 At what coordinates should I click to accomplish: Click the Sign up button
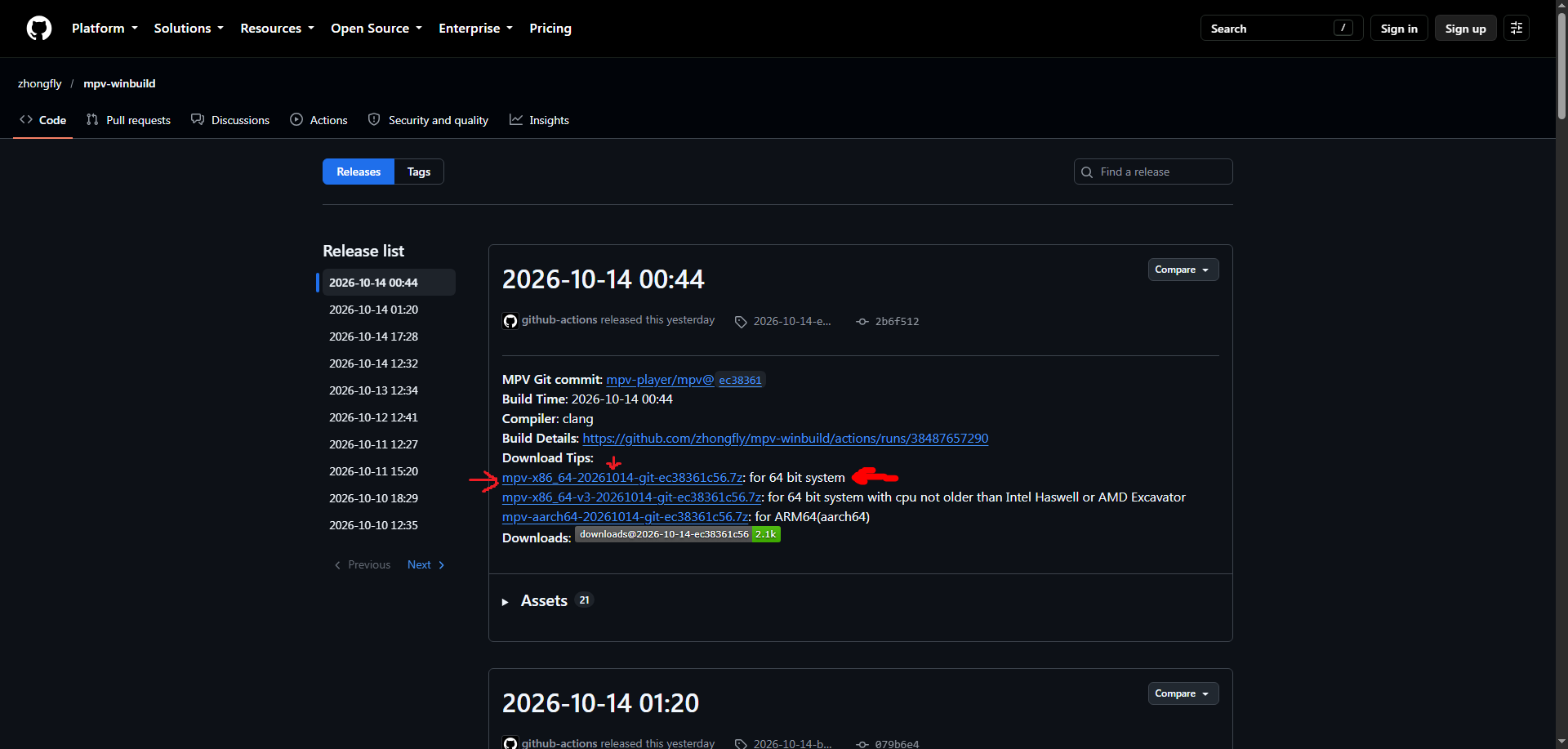pos(1466,29)
